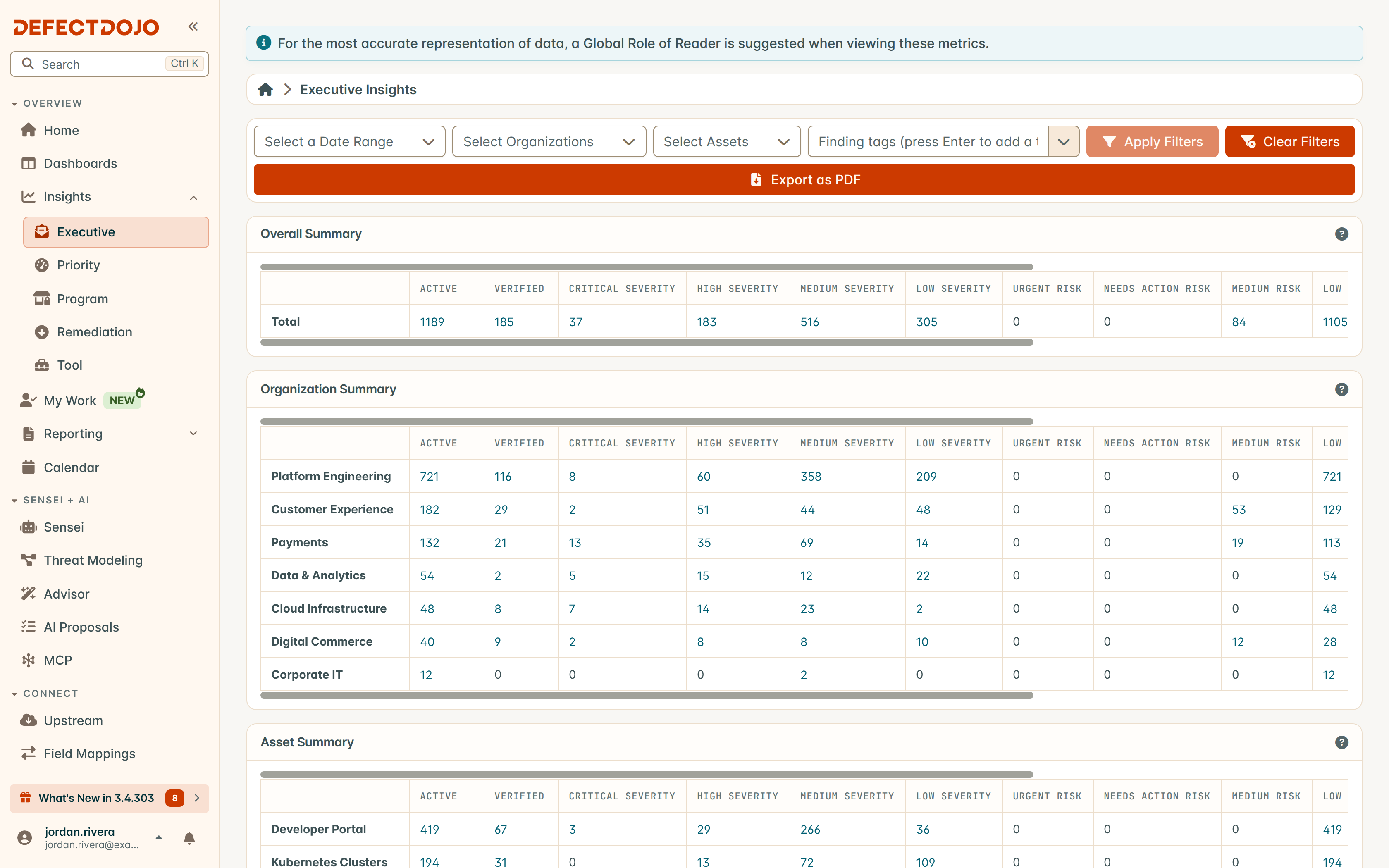
Task: Open Priority insights
Action: click(x=116, y=265)
